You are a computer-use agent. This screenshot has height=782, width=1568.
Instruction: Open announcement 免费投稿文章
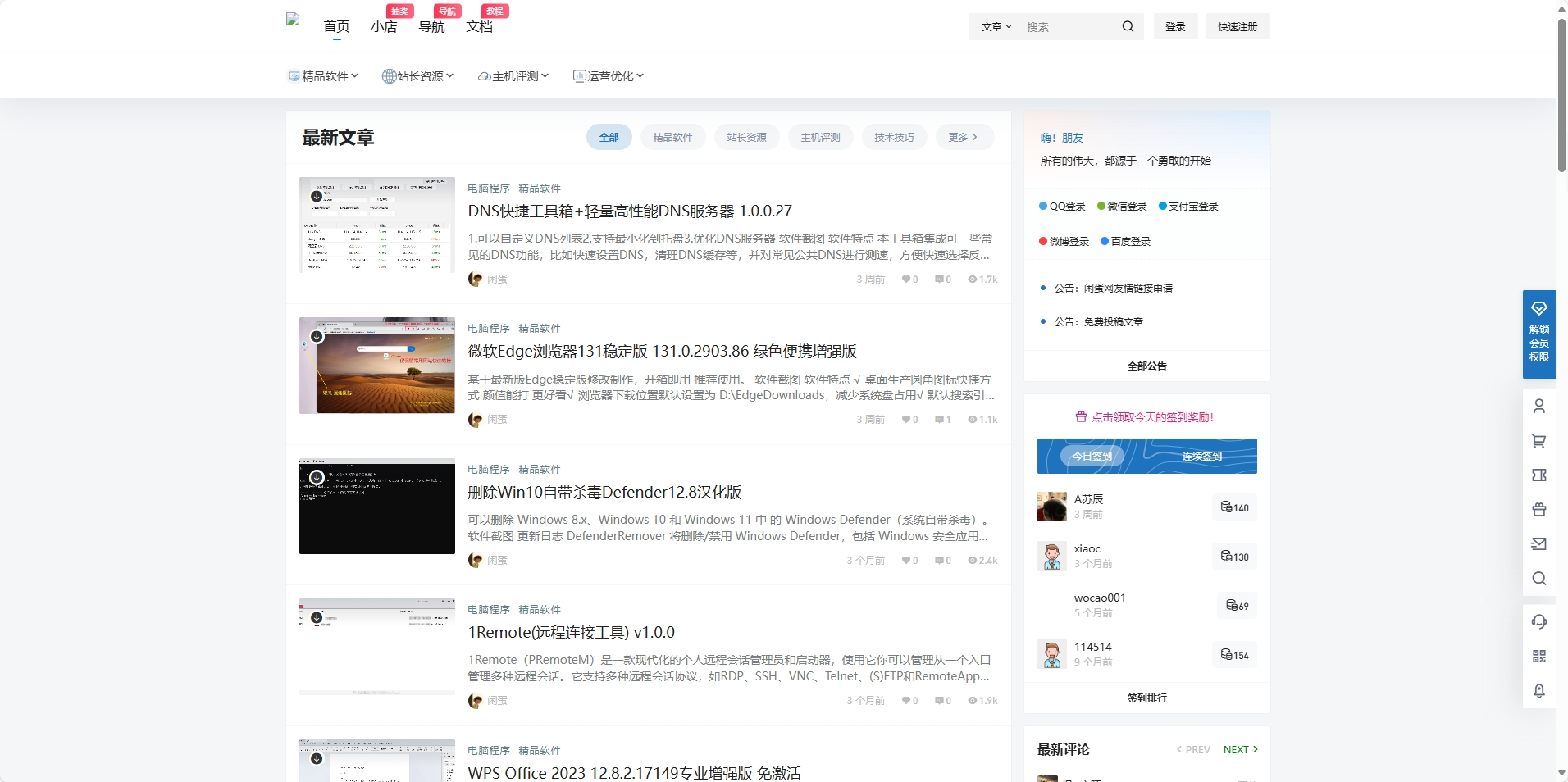click(1098, 322)
